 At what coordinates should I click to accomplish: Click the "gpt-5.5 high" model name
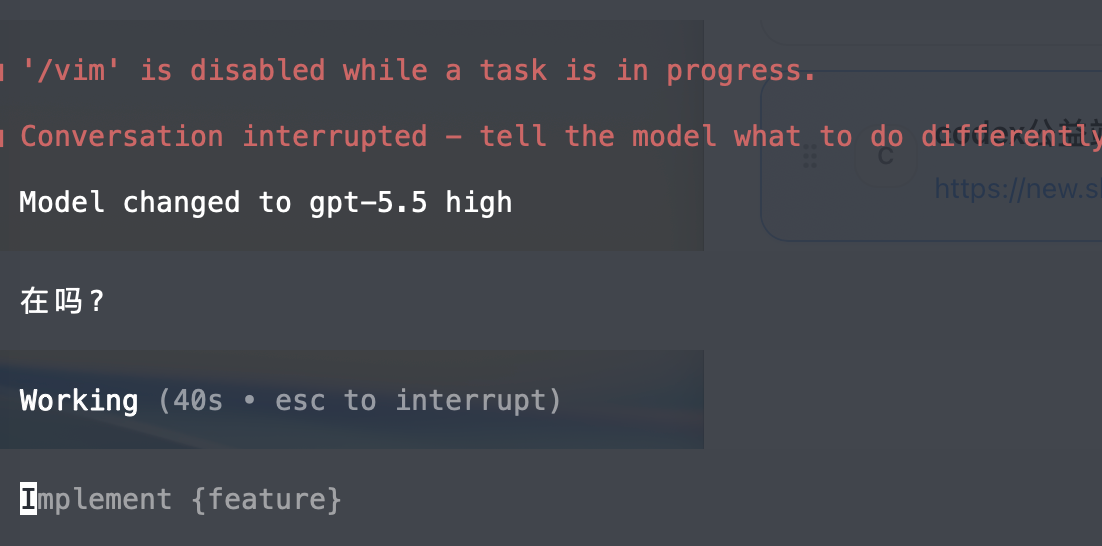pyautogui.click(x=410, y=202)
